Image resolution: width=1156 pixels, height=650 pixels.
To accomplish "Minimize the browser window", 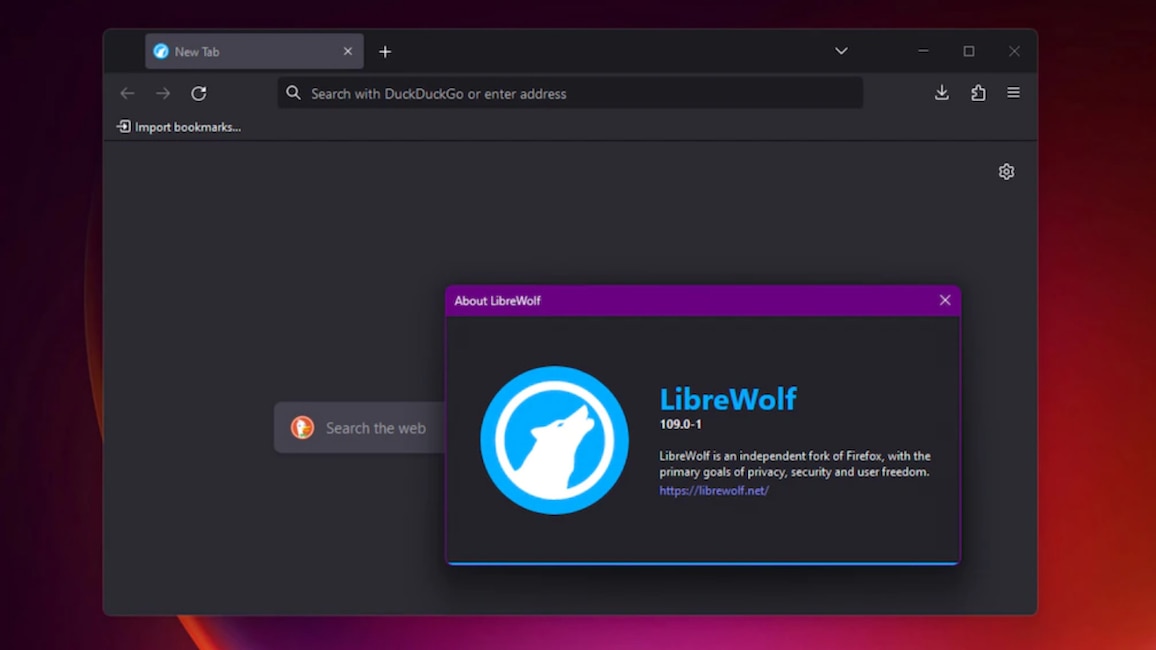I will point(923,51).
